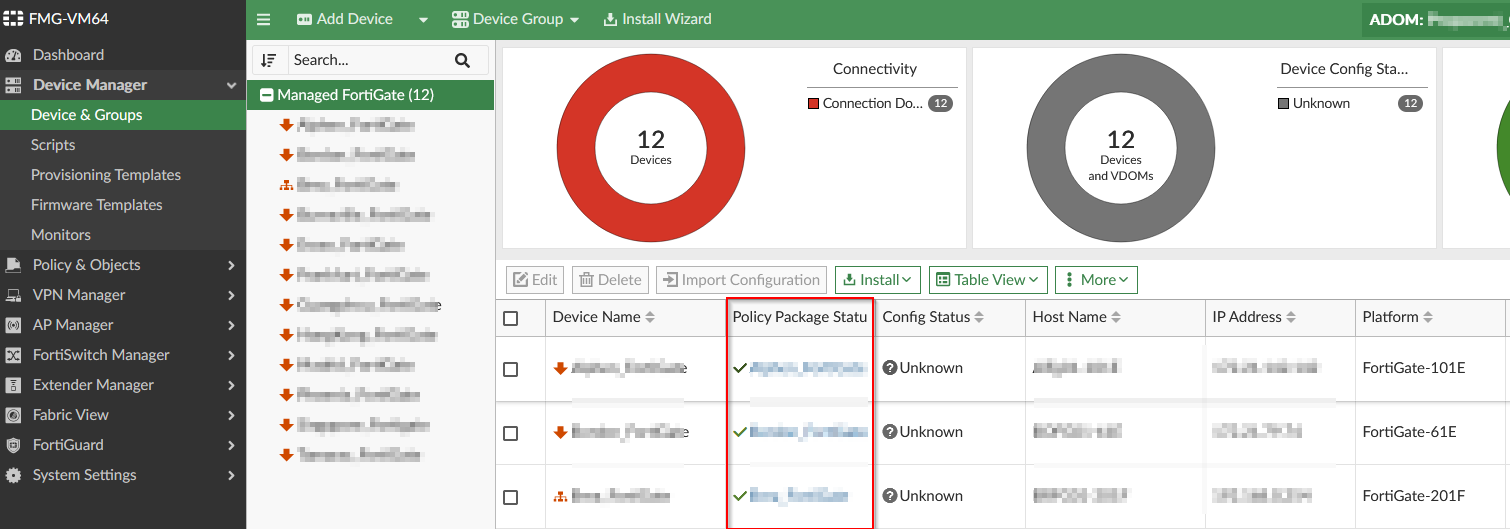
Task: Click the FortiGuard shield icon
Action: 13,445
